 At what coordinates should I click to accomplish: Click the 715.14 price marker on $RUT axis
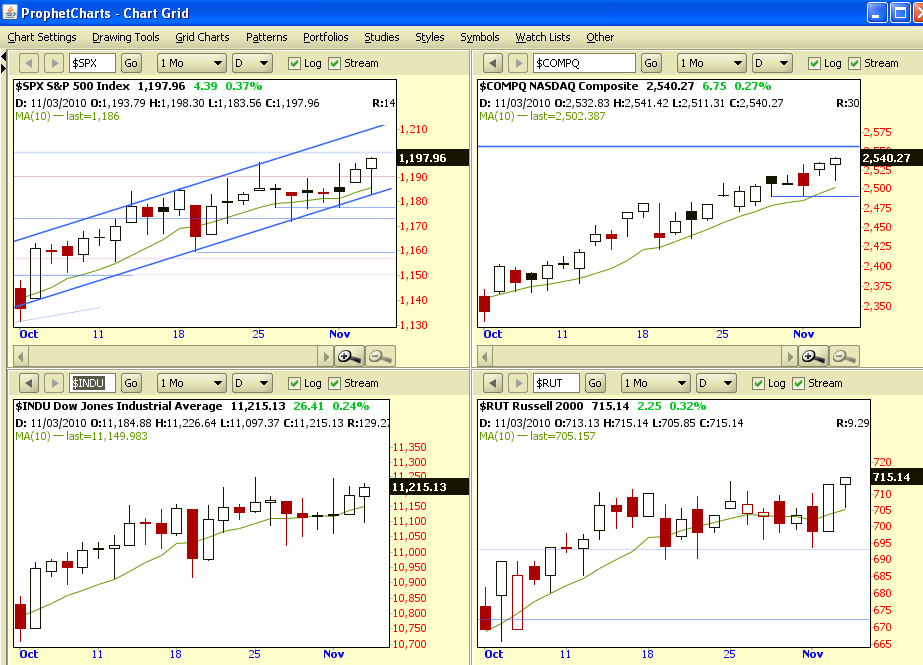click(x=897, y=477)
